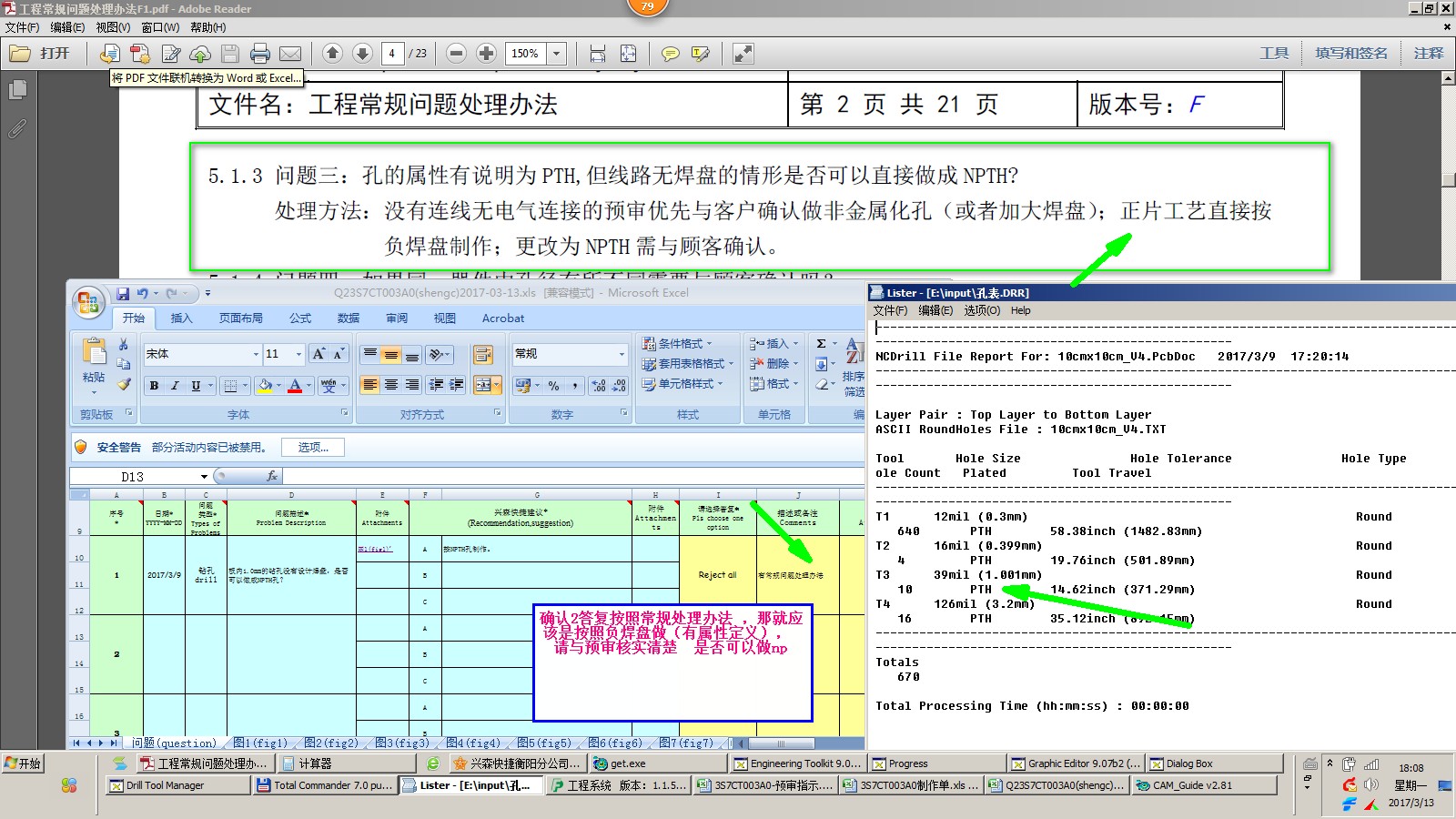1456x819 pixels.
Task: Click the print icon in Adobe Reader
Action: coord(260,54)
